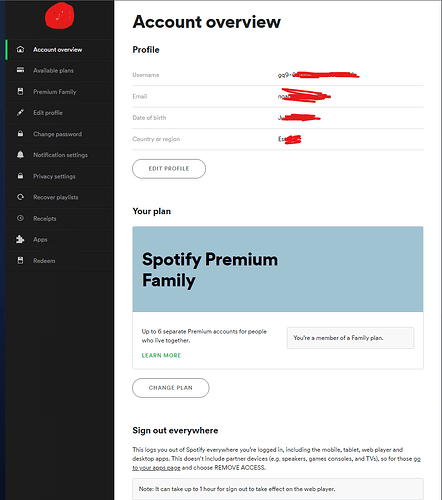Screen dimensions: 442x500
Task: Click the red-covered logo at top of sidebar
Action: click(60, 16)
